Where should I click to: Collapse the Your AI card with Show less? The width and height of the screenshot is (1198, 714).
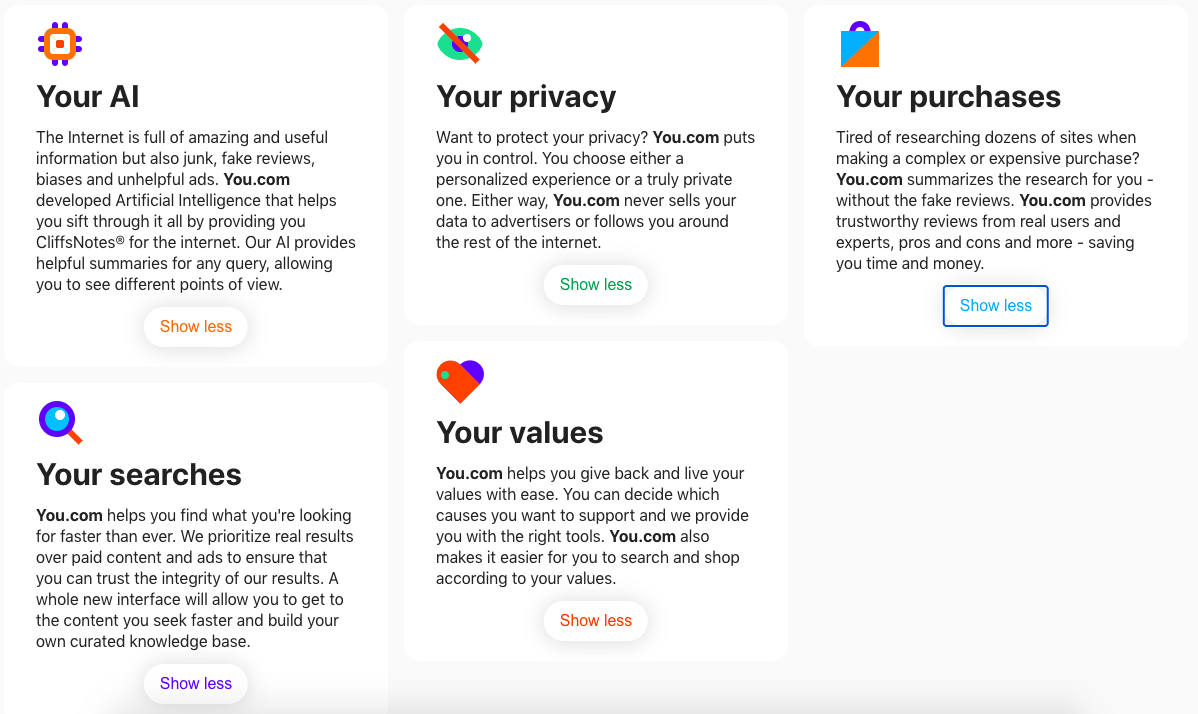click(196, 327)
